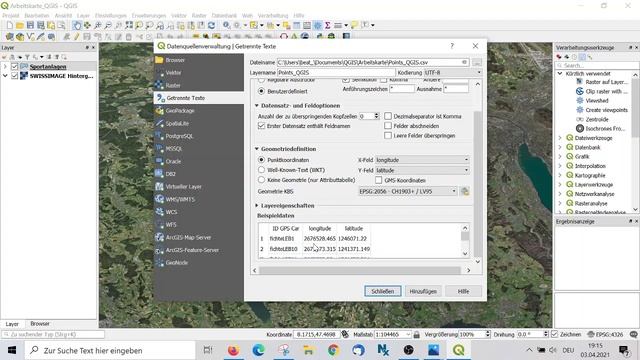The image size is (640, 360).
Task: Click the Sigma statistics summary icon
Action: pos(328,25)
